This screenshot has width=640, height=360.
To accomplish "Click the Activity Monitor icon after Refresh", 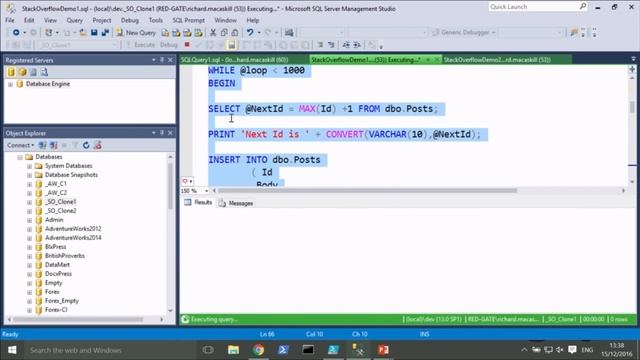I will tap(98, 145).
